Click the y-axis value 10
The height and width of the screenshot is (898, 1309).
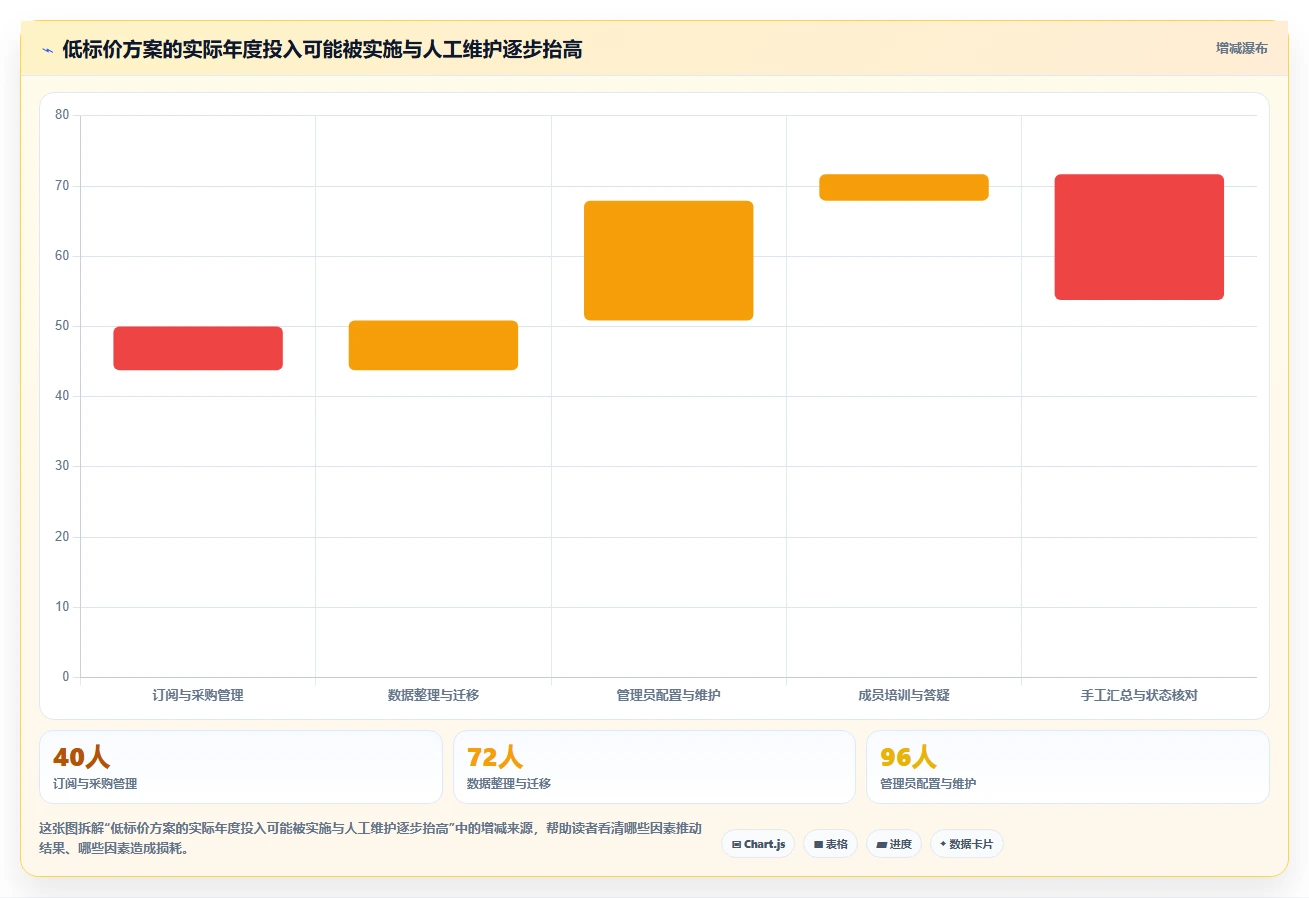pyautogui.click(x=62, y=607)
